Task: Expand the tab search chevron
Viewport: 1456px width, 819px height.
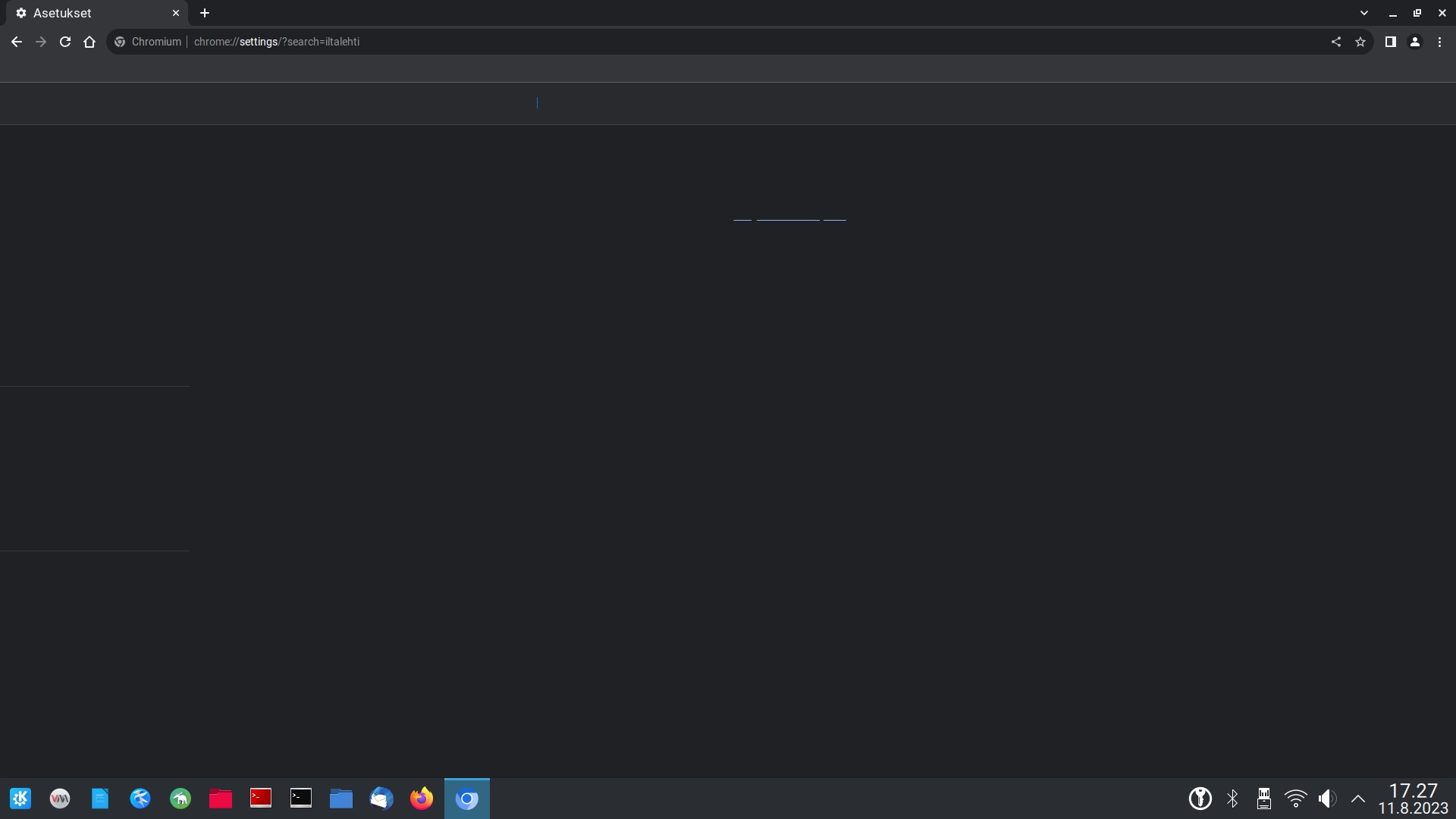Action: pos(1364,13)
